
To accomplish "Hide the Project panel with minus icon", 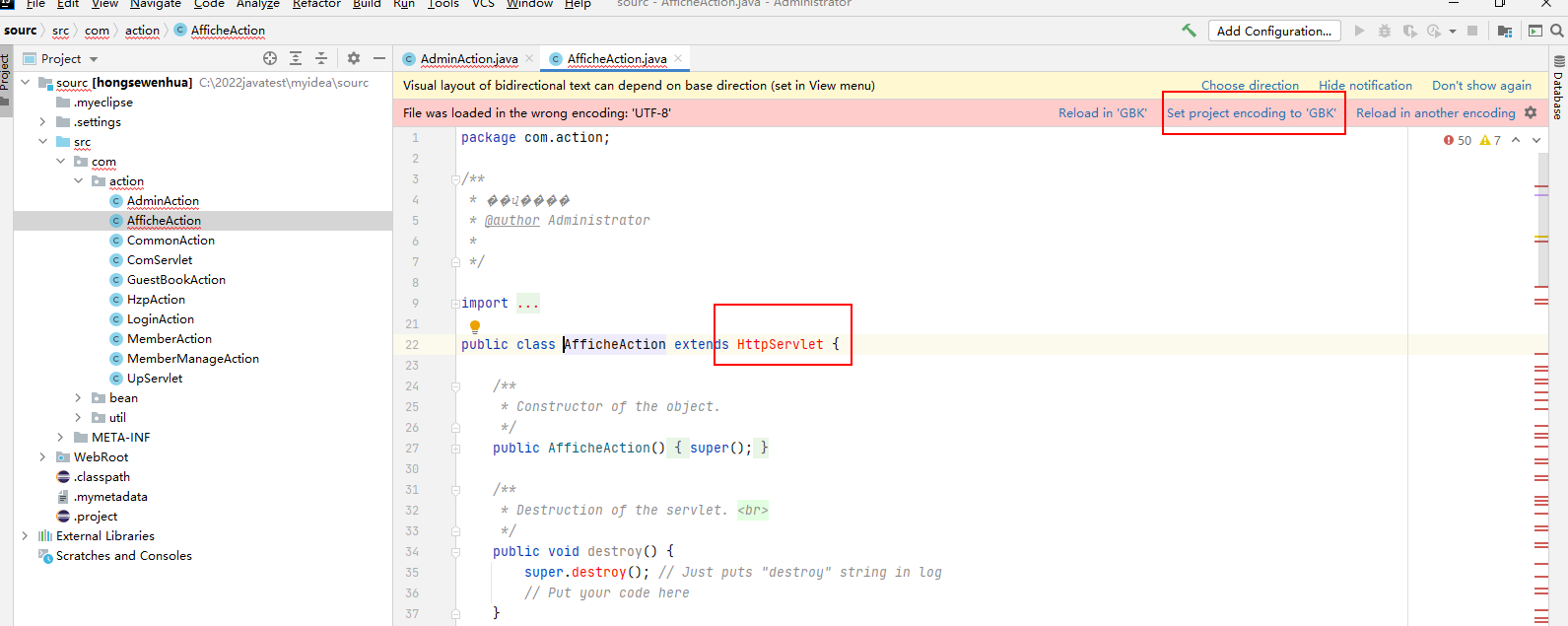I will [379, 58].
